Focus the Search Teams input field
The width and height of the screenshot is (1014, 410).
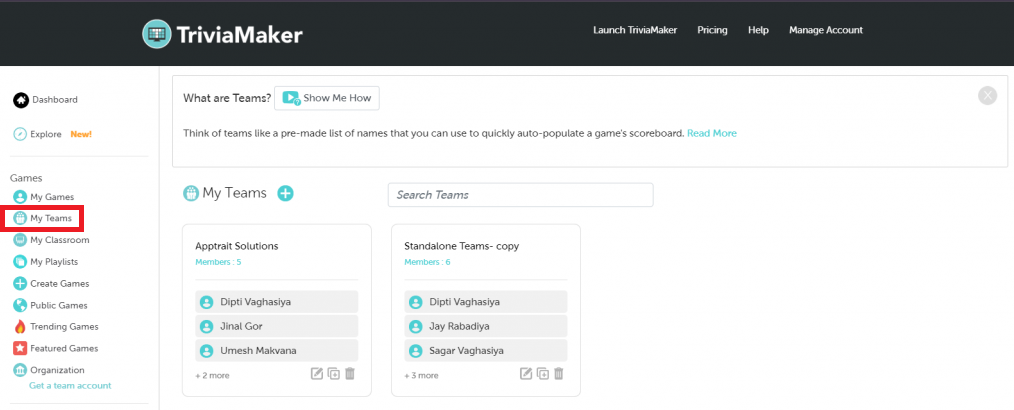pyautogui.click(x=520, y=195)
